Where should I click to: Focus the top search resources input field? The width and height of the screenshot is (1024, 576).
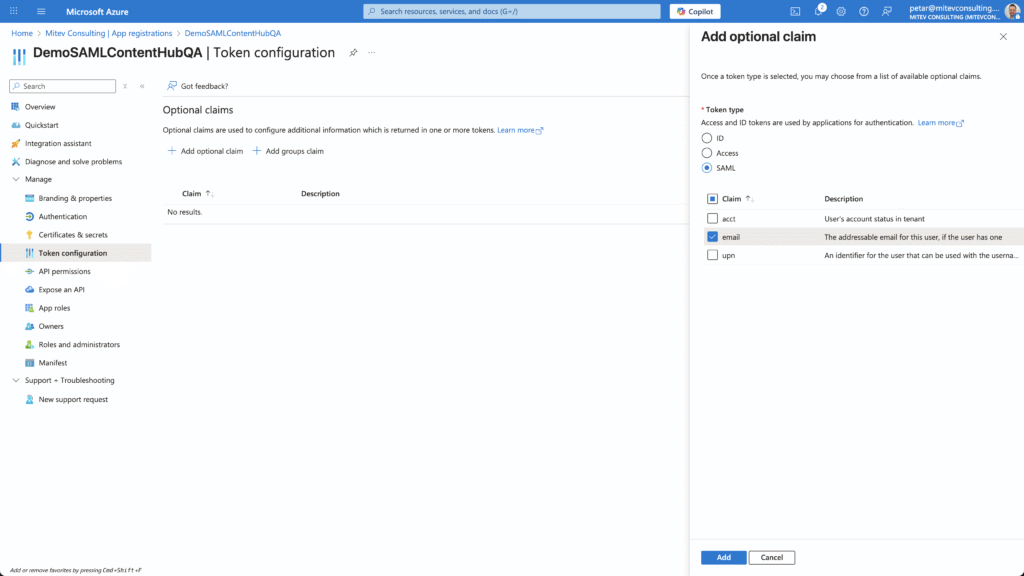512,12
